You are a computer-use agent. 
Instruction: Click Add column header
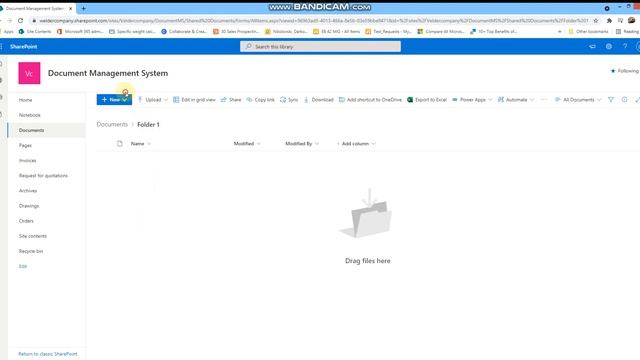coord(356,144)
